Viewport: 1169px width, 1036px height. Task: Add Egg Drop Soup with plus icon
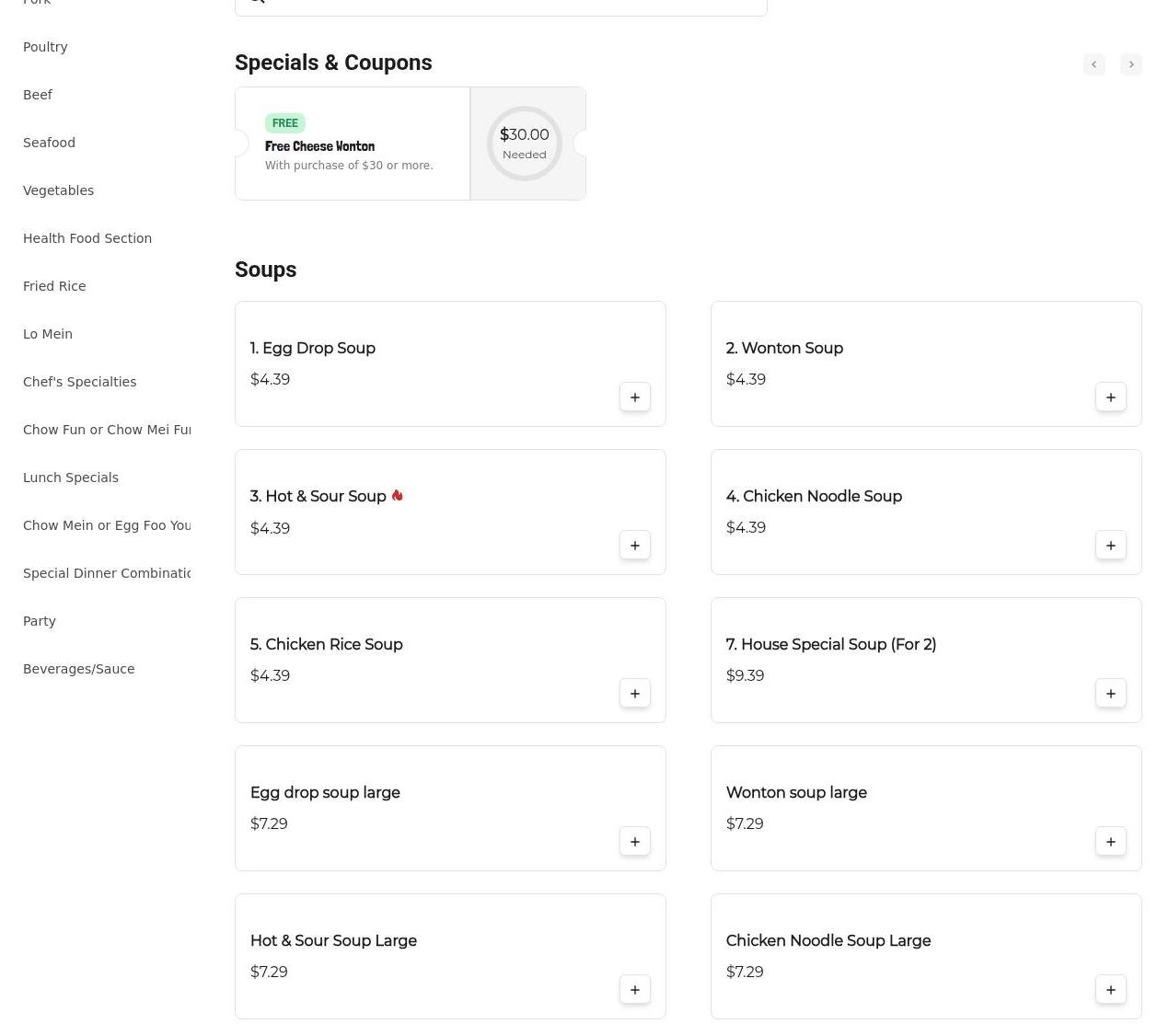(635, 397)
